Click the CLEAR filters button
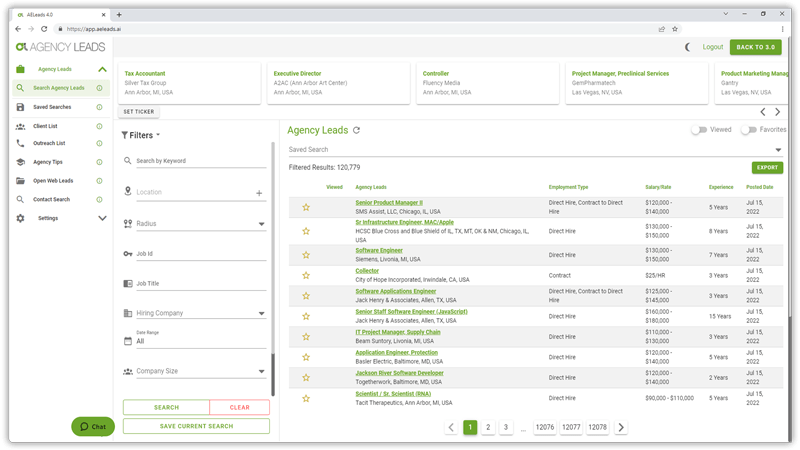Viewport: 800px width, 450px height. click(x=239, y=407)
